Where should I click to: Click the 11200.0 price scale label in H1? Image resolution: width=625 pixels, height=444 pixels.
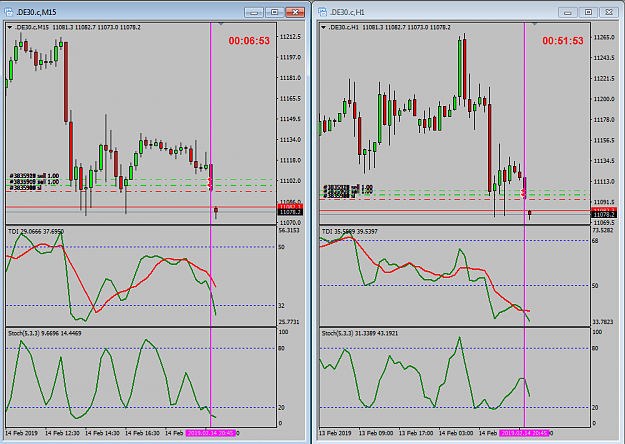click(x=604, y=99)
